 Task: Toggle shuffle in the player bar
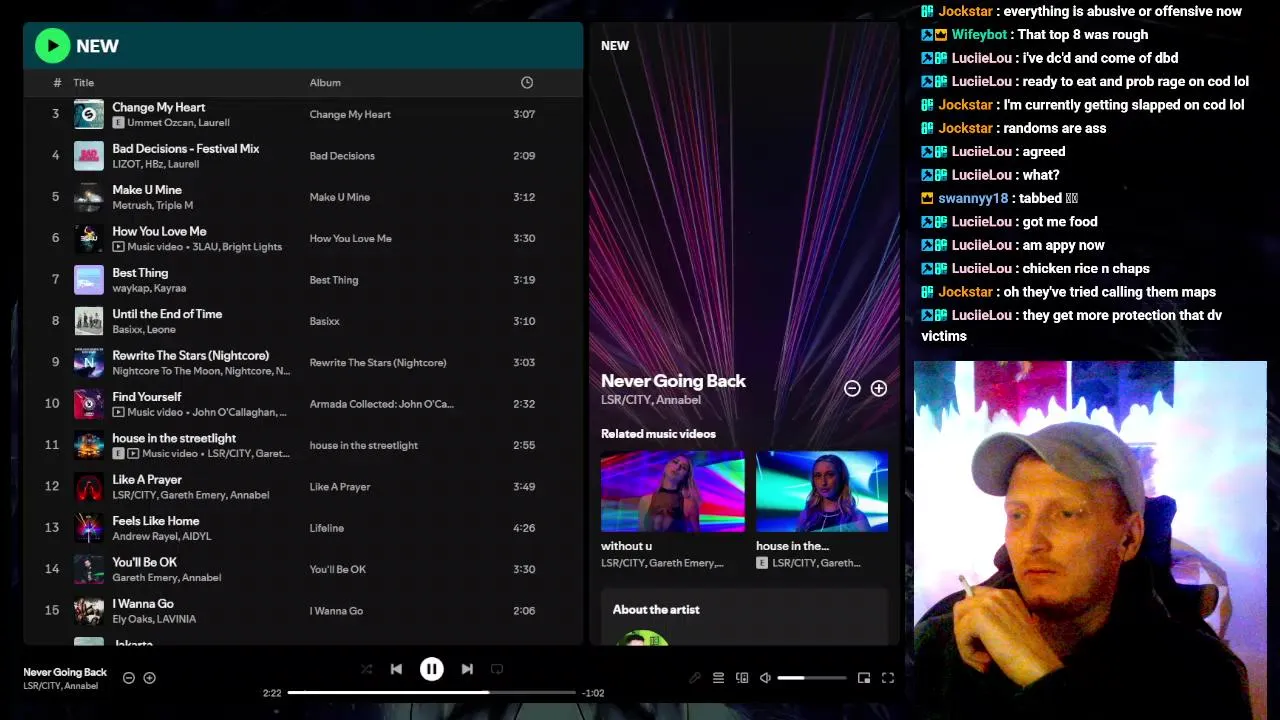tap(366, 669)
